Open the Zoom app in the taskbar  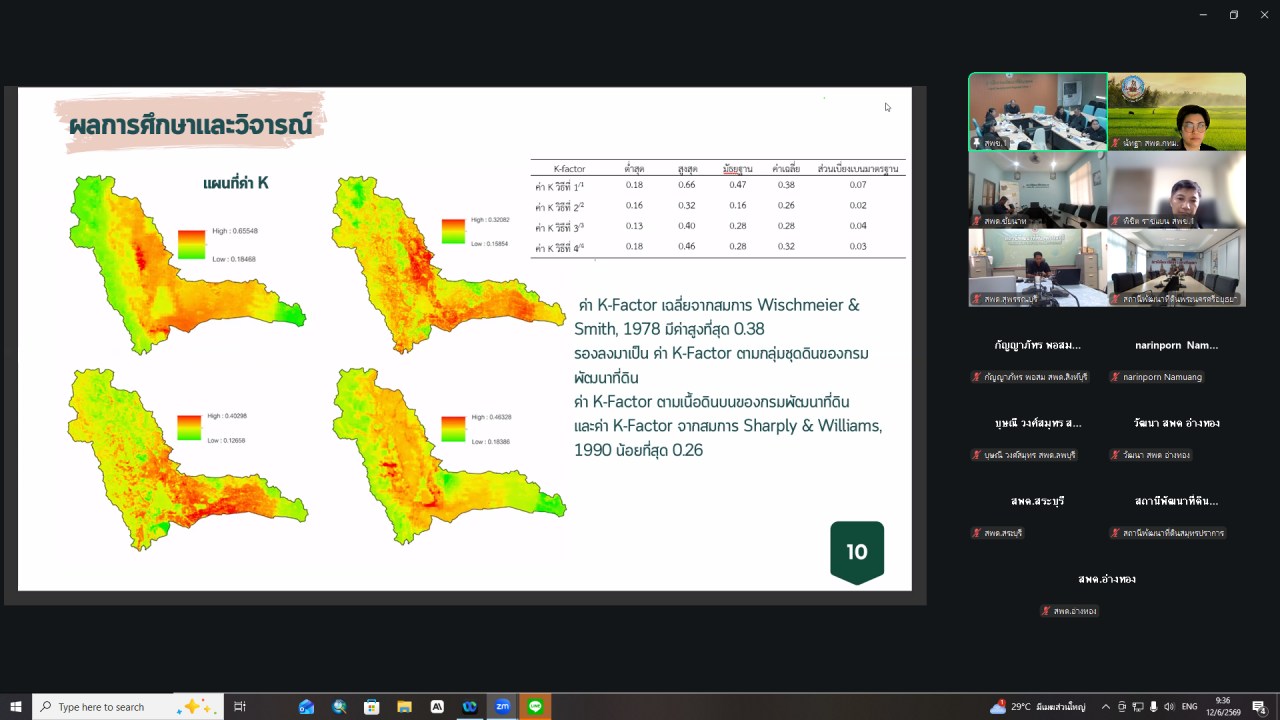pos(503,706)
